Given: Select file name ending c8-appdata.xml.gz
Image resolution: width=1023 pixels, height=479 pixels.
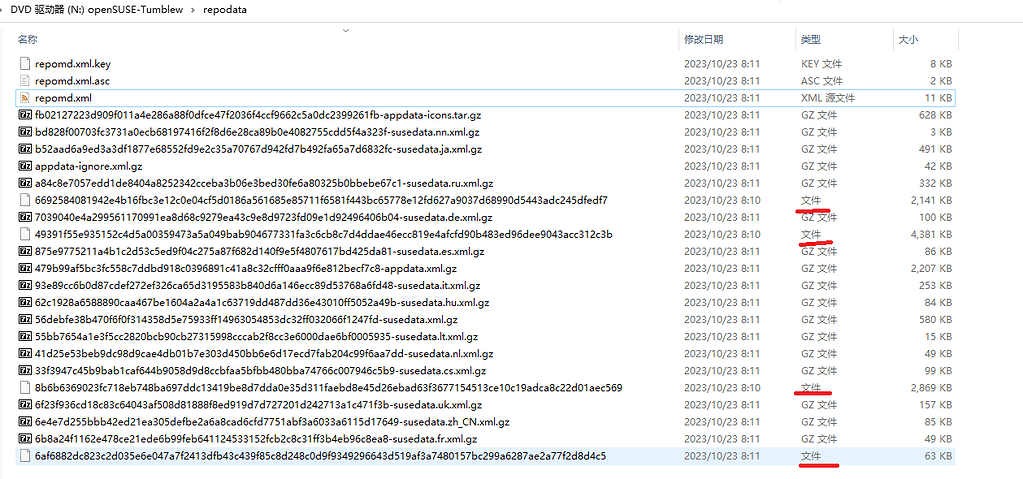Looking at the screenshot, I should 246,268.
